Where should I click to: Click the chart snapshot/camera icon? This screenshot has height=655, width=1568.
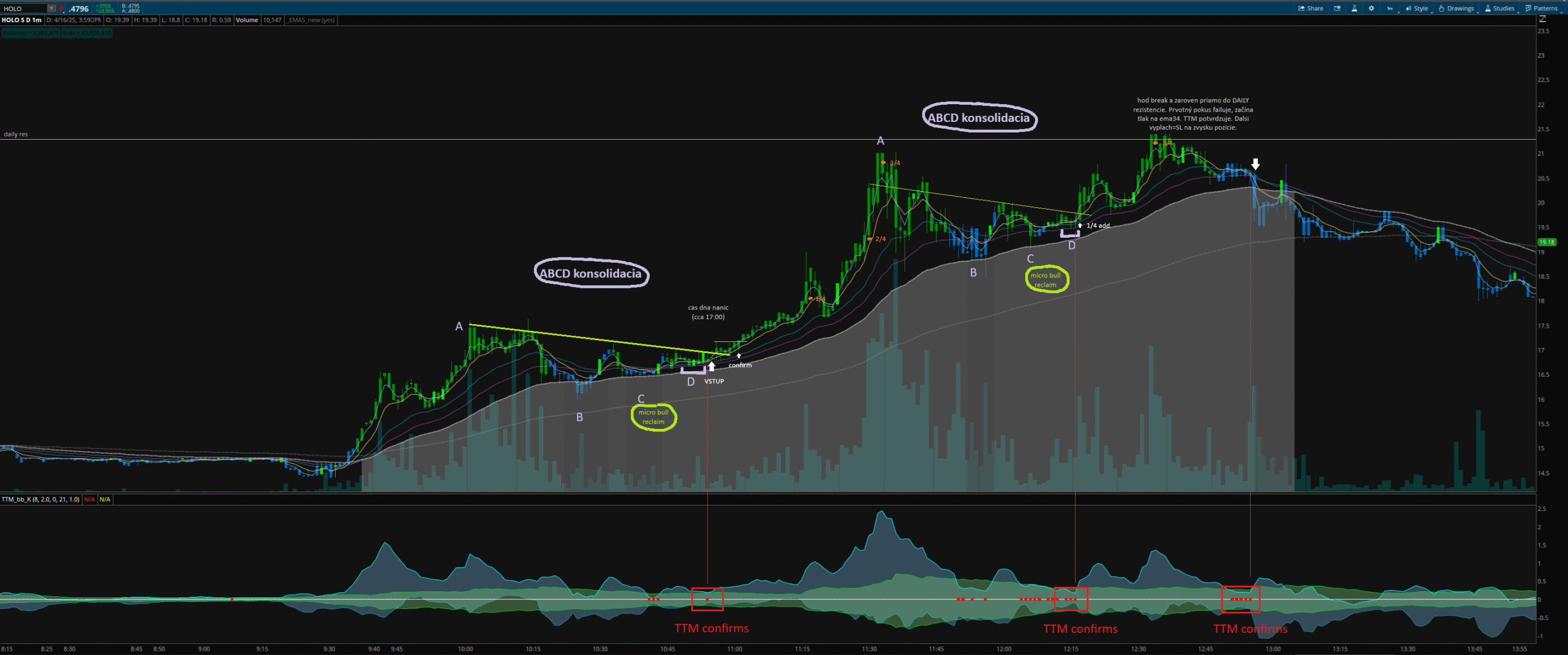click(x=1337, y=9)
